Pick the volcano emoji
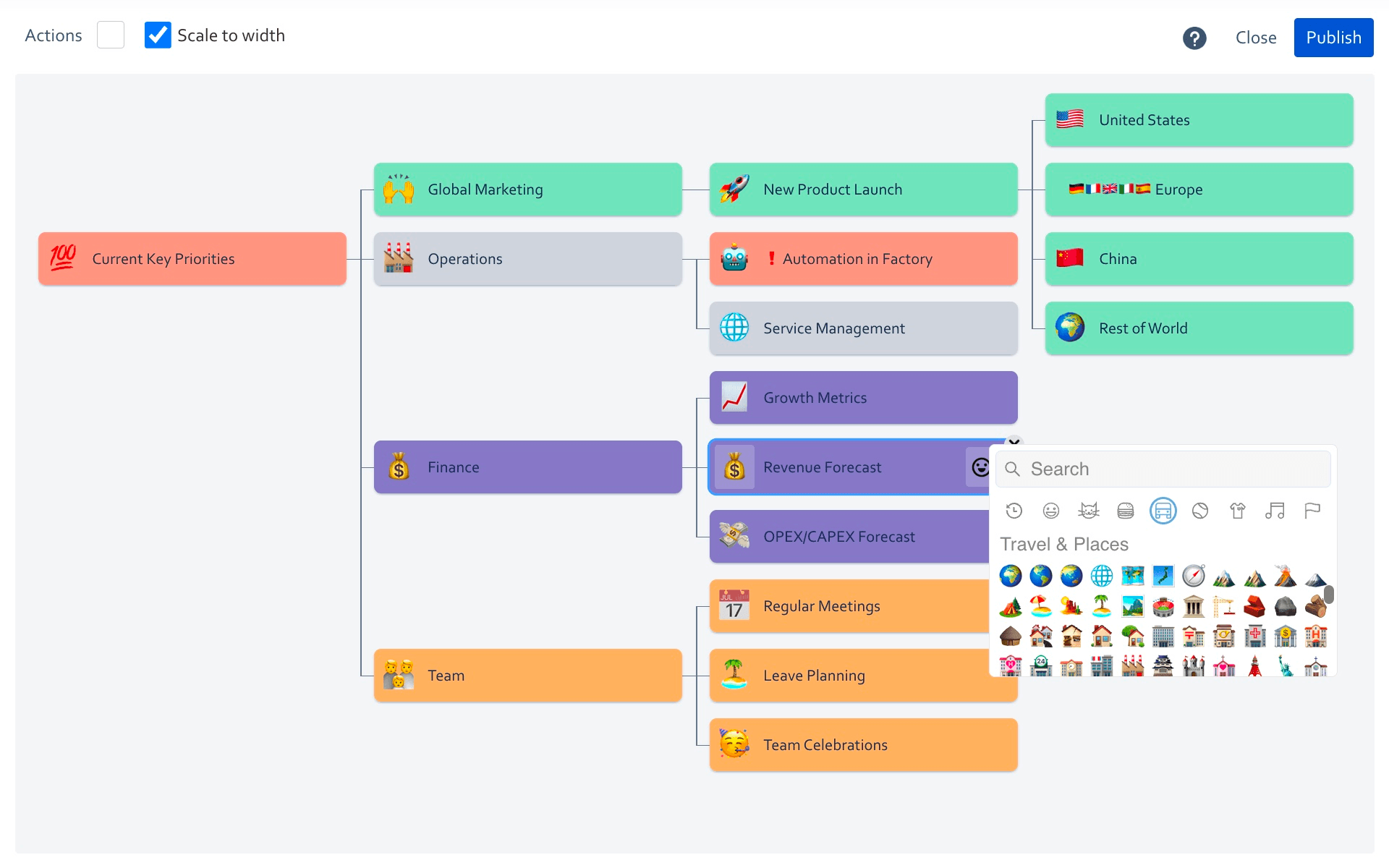The height and width of the screenshot is (868, 1389). pyautogui.click(x=1286, y=576)
